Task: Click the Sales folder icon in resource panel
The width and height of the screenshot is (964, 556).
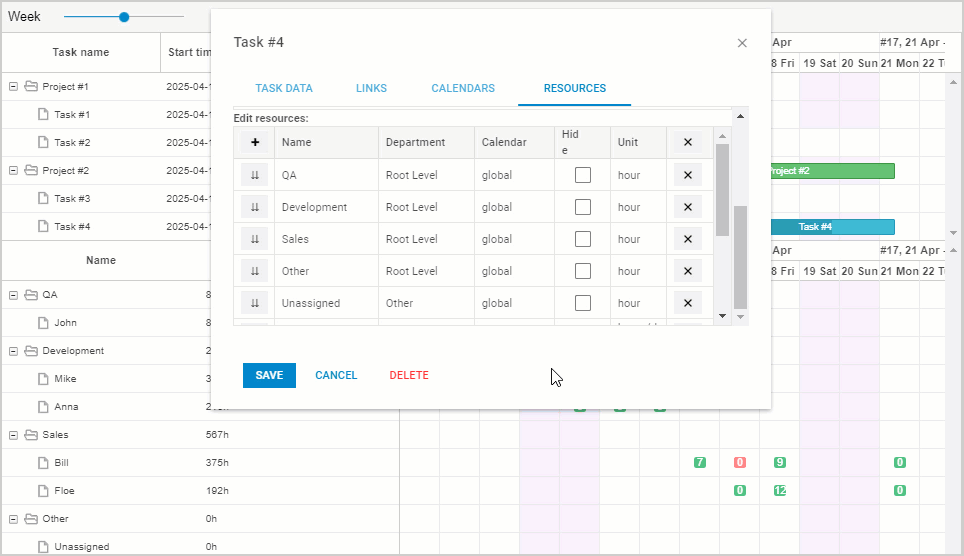Action: pyautogui.click(x=31, y=434)
